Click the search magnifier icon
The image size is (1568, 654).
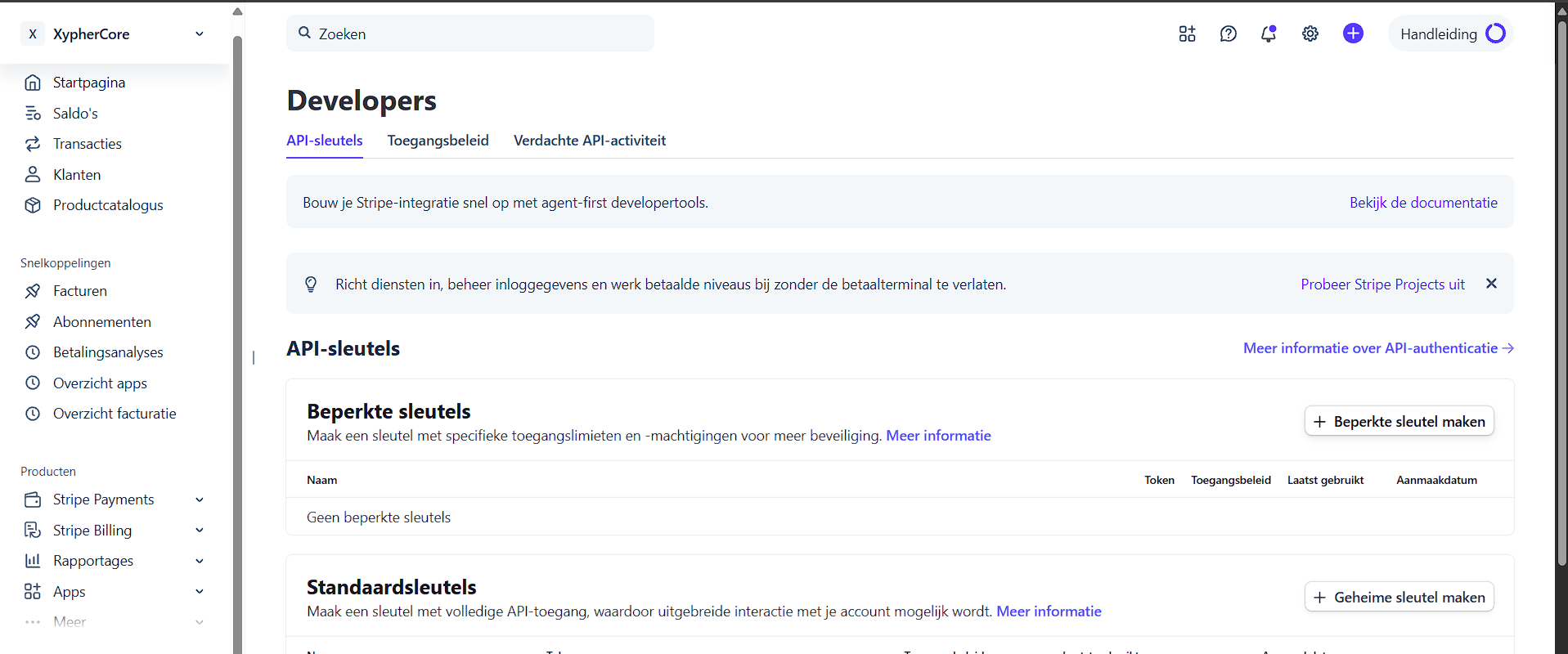coord(304,33)
